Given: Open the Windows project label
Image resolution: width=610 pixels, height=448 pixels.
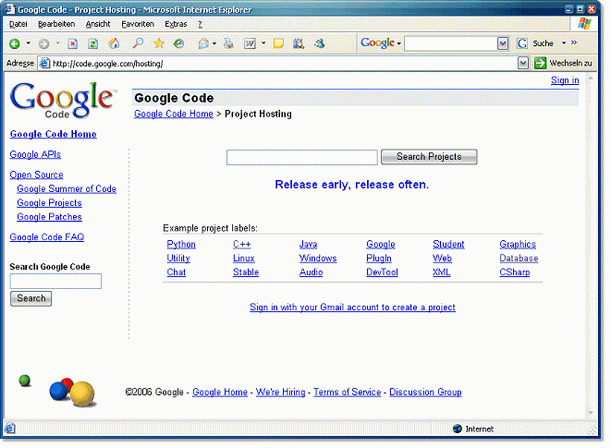Looking at the screenshot, I should 318,258.
